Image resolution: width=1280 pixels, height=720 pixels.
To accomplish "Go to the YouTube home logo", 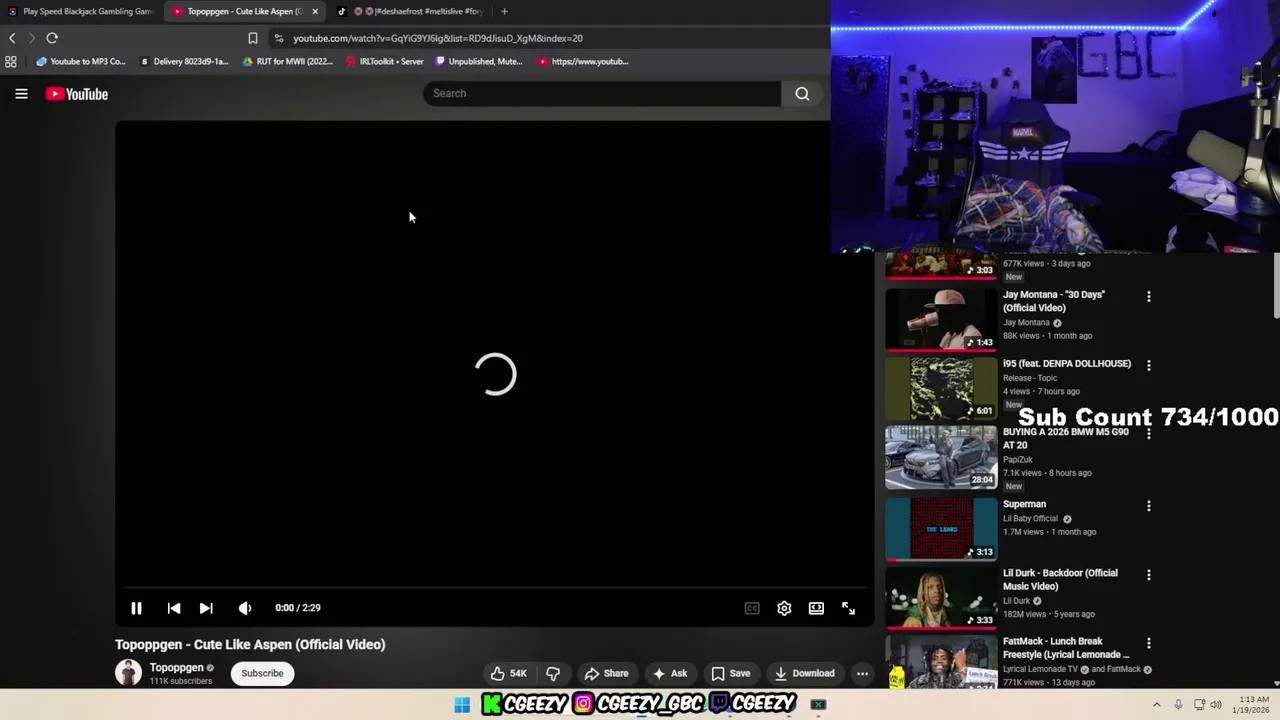I will click(76, 94).
